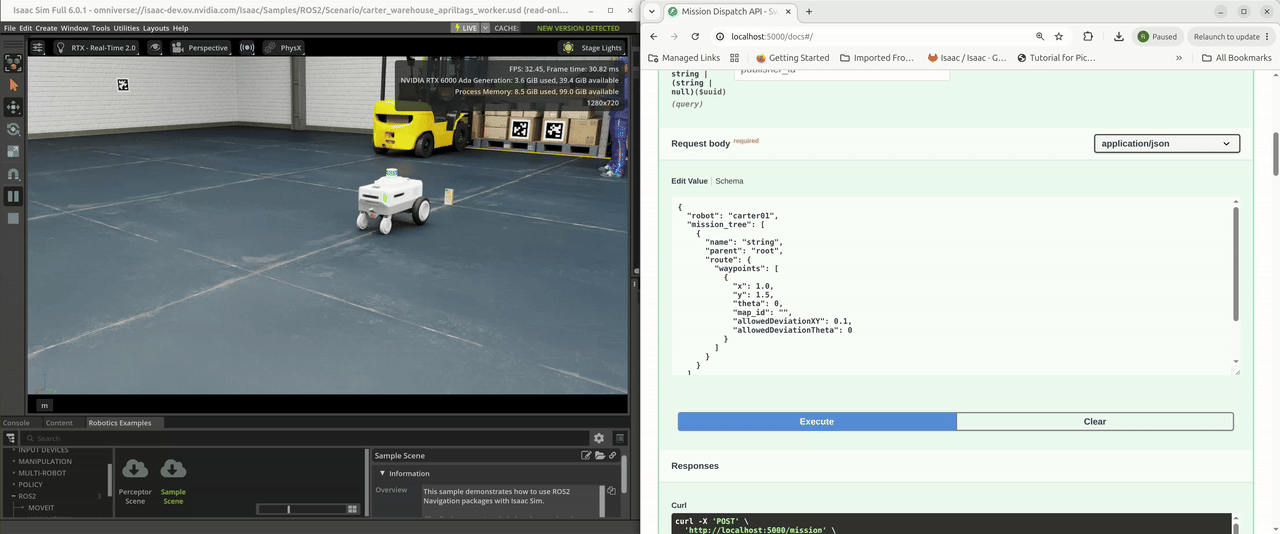Open the selection mode icon above the arrow tool

[13, 63]
